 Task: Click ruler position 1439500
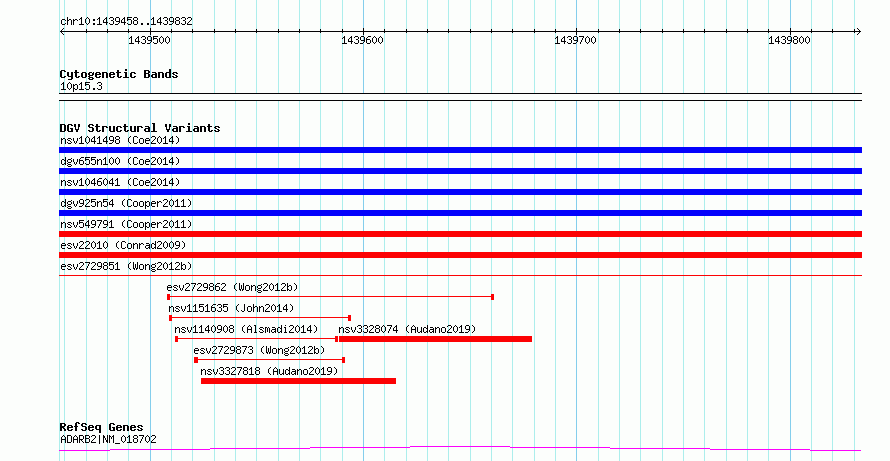[x=149, y=40]
